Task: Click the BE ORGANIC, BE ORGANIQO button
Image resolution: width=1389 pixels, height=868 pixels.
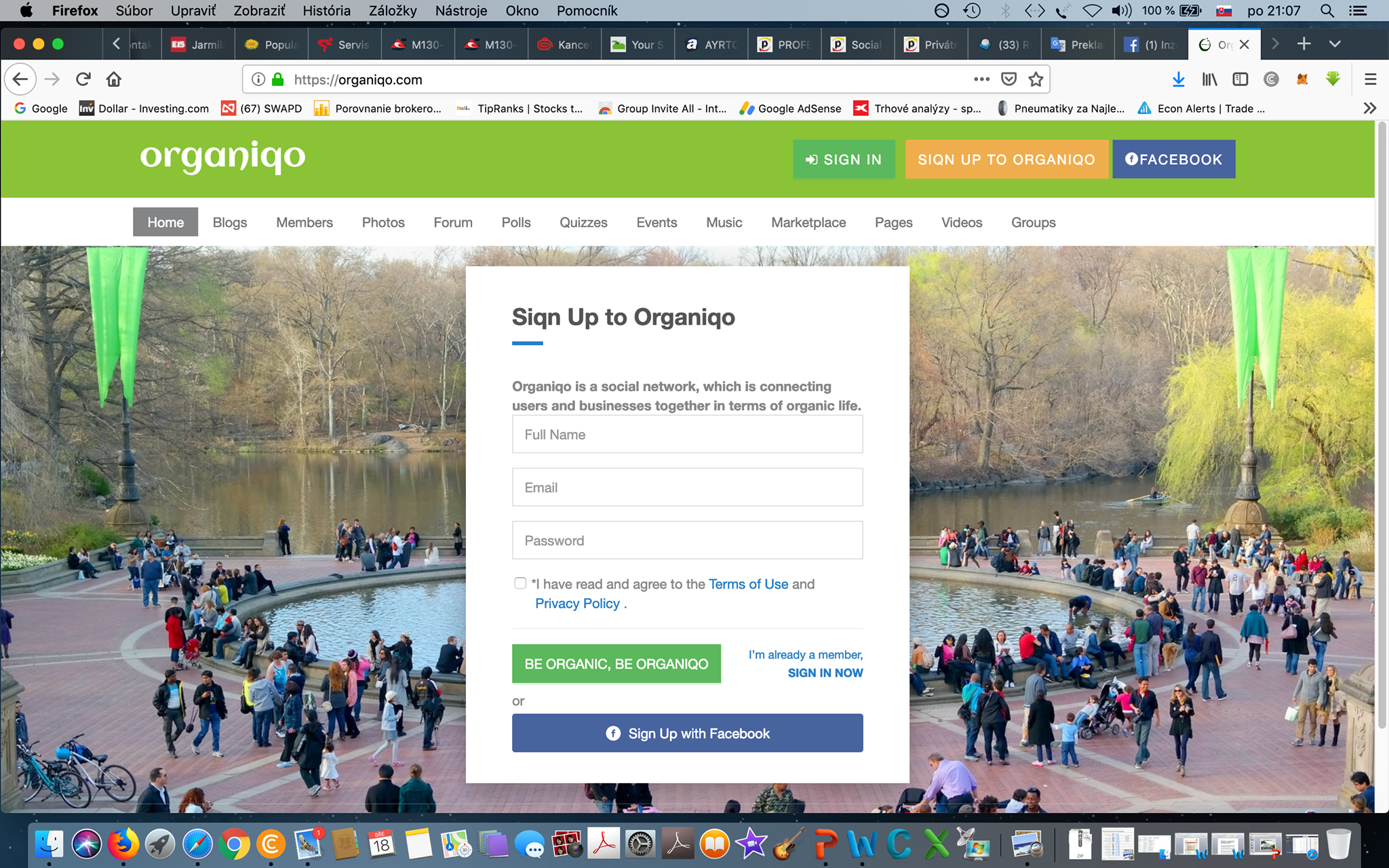Action: point(616,663)
